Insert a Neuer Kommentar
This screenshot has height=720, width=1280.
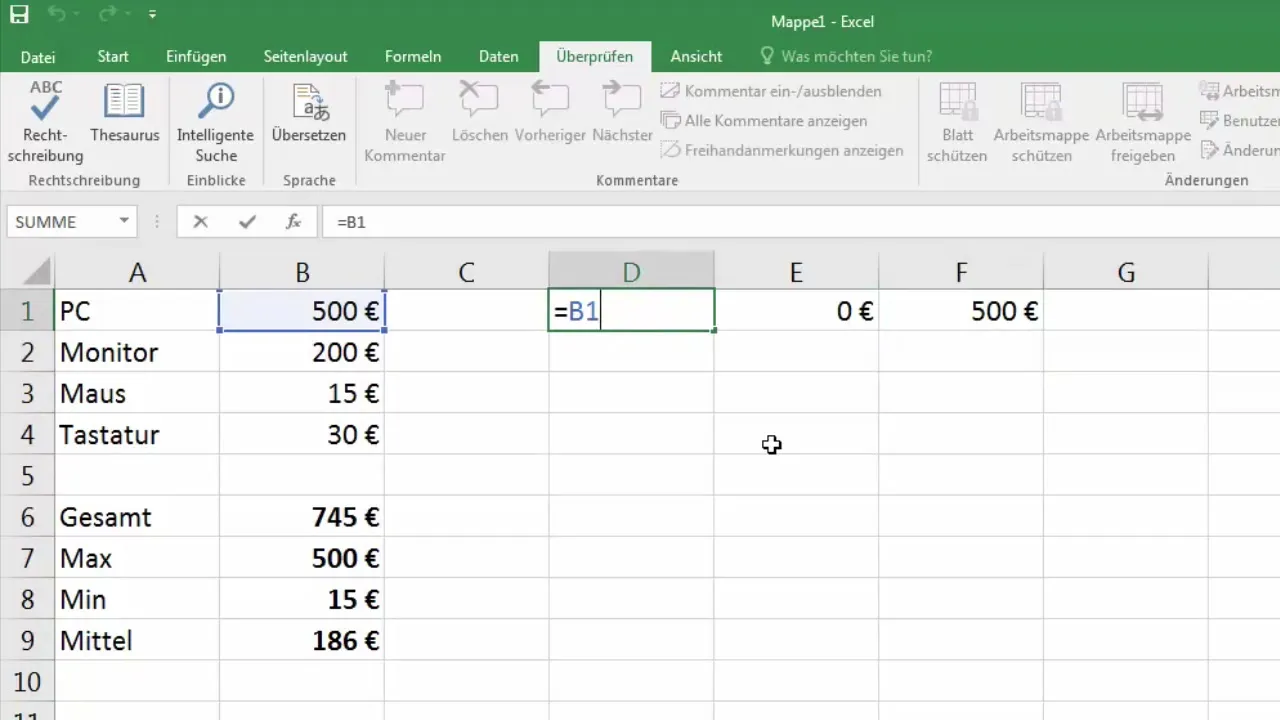tap(404, 124)
